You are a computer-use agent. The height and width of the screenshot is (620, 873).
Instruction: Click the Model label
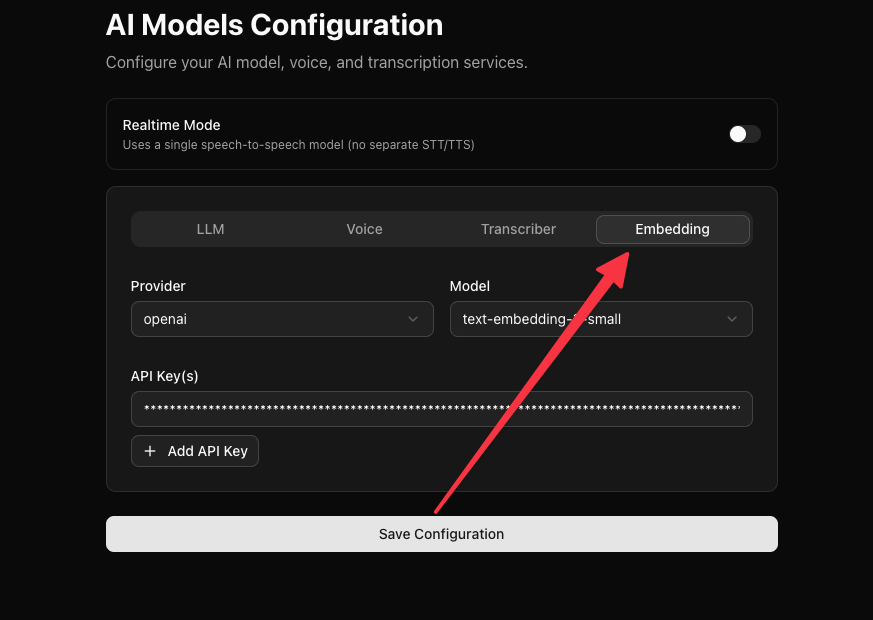click(470, 286)
